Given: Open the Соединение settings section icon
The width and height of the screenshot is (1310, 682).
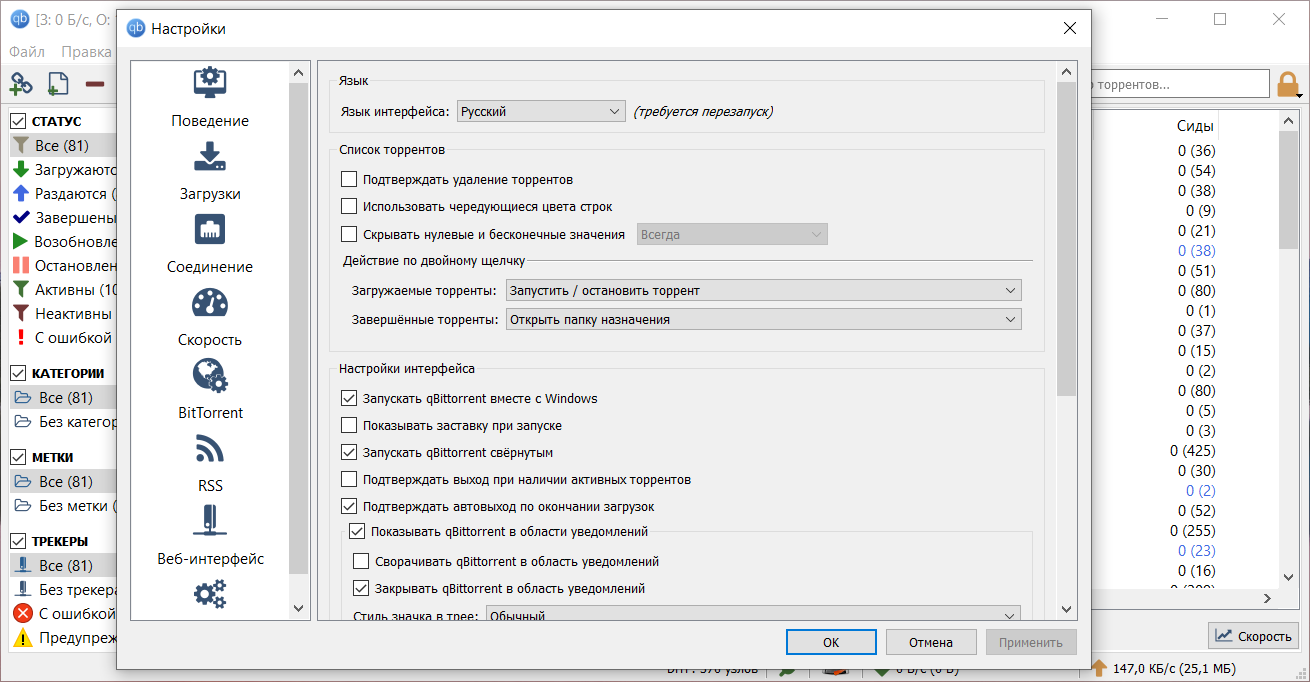Looking at the screenshot, I should click(210, 231).
